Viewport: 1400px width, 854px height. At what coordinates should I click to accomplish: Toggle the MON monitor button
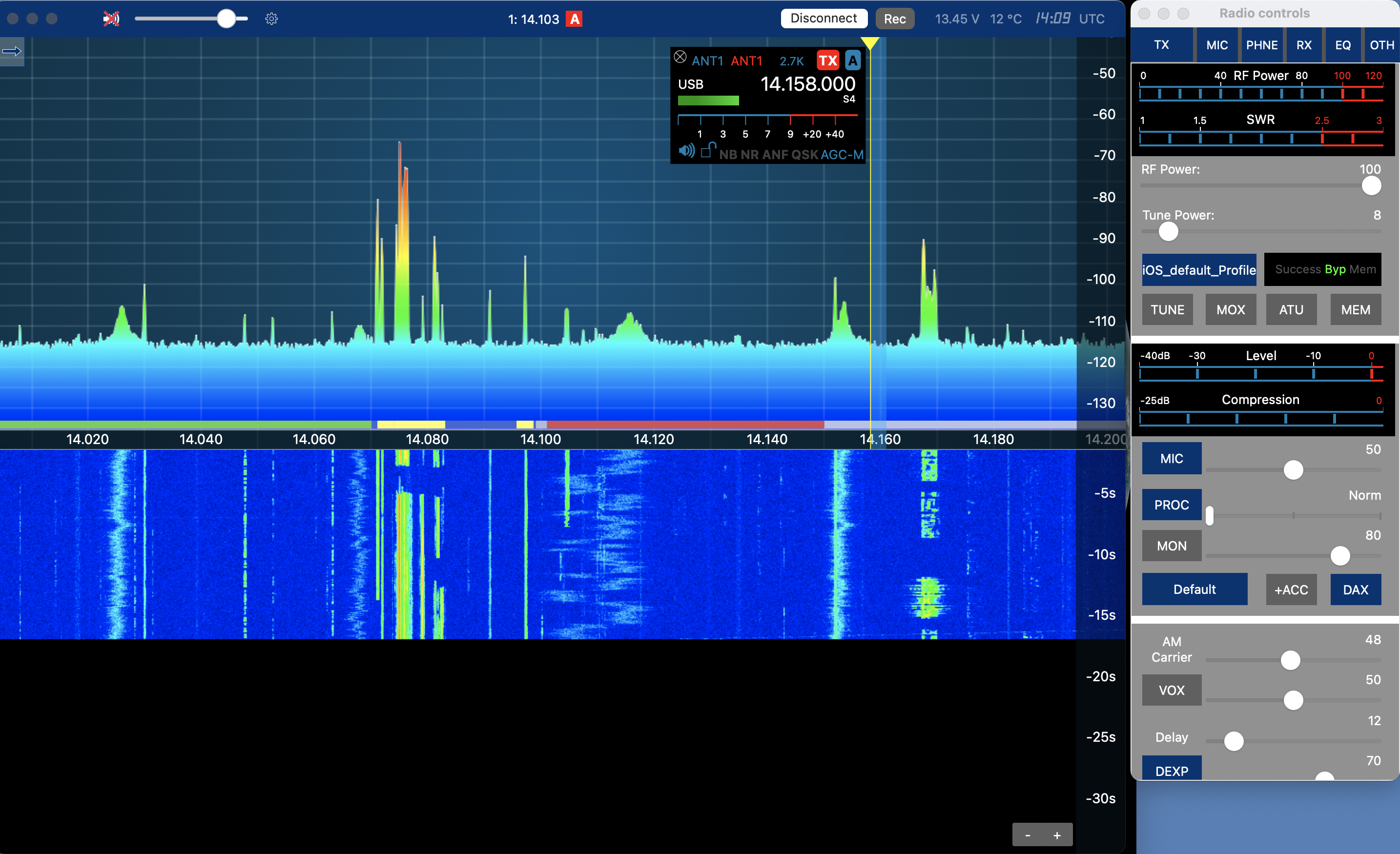1172,546
